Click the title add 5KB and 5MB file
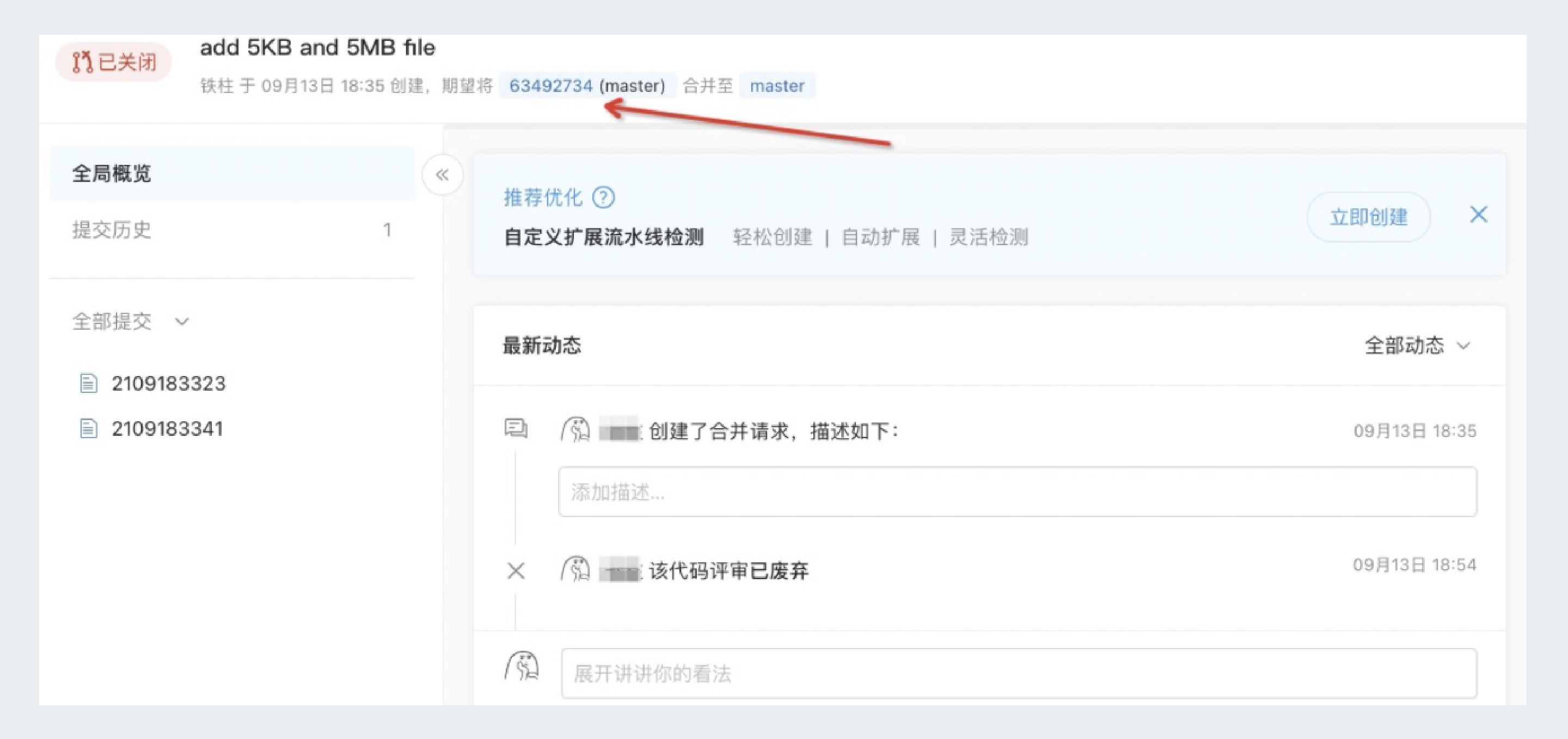 click(x=317, y=47)
